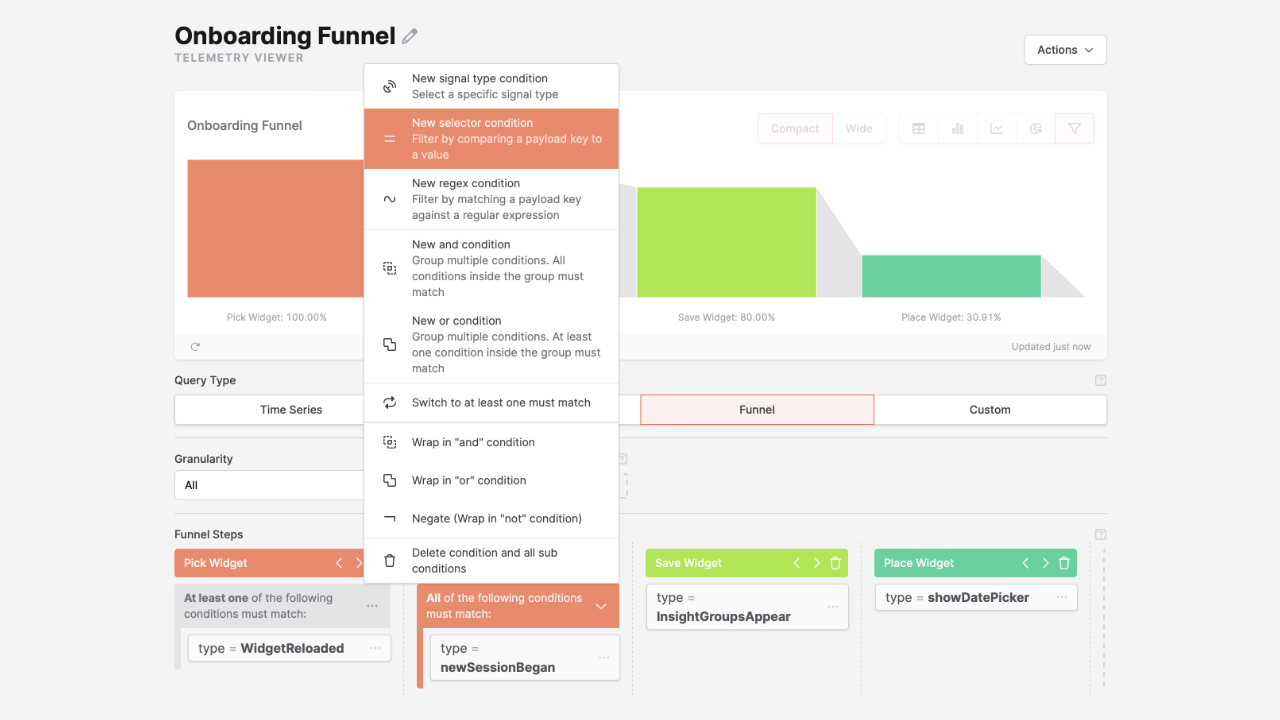Open the Actions dropdown

1065,50
